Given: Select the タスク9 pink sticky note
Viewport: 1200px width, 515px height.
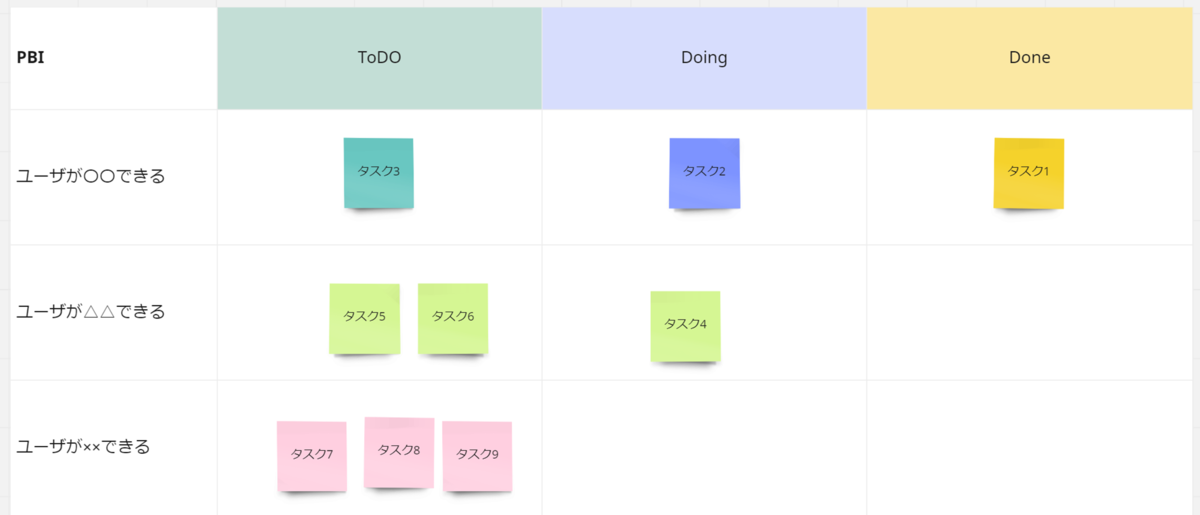Looking at the screenshot, I should 477,456.
